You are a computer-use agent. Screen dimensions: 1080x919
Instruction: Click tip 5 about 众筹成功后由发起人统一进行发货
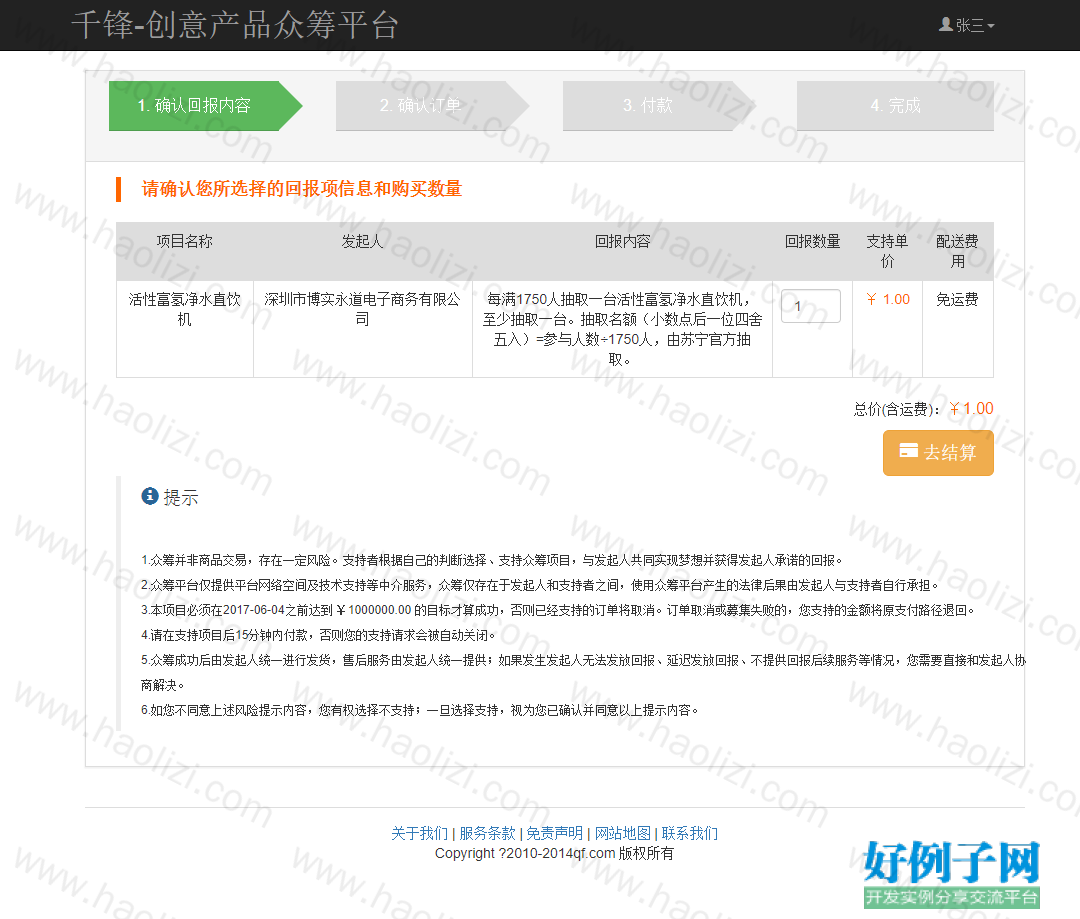coord(583,673)
